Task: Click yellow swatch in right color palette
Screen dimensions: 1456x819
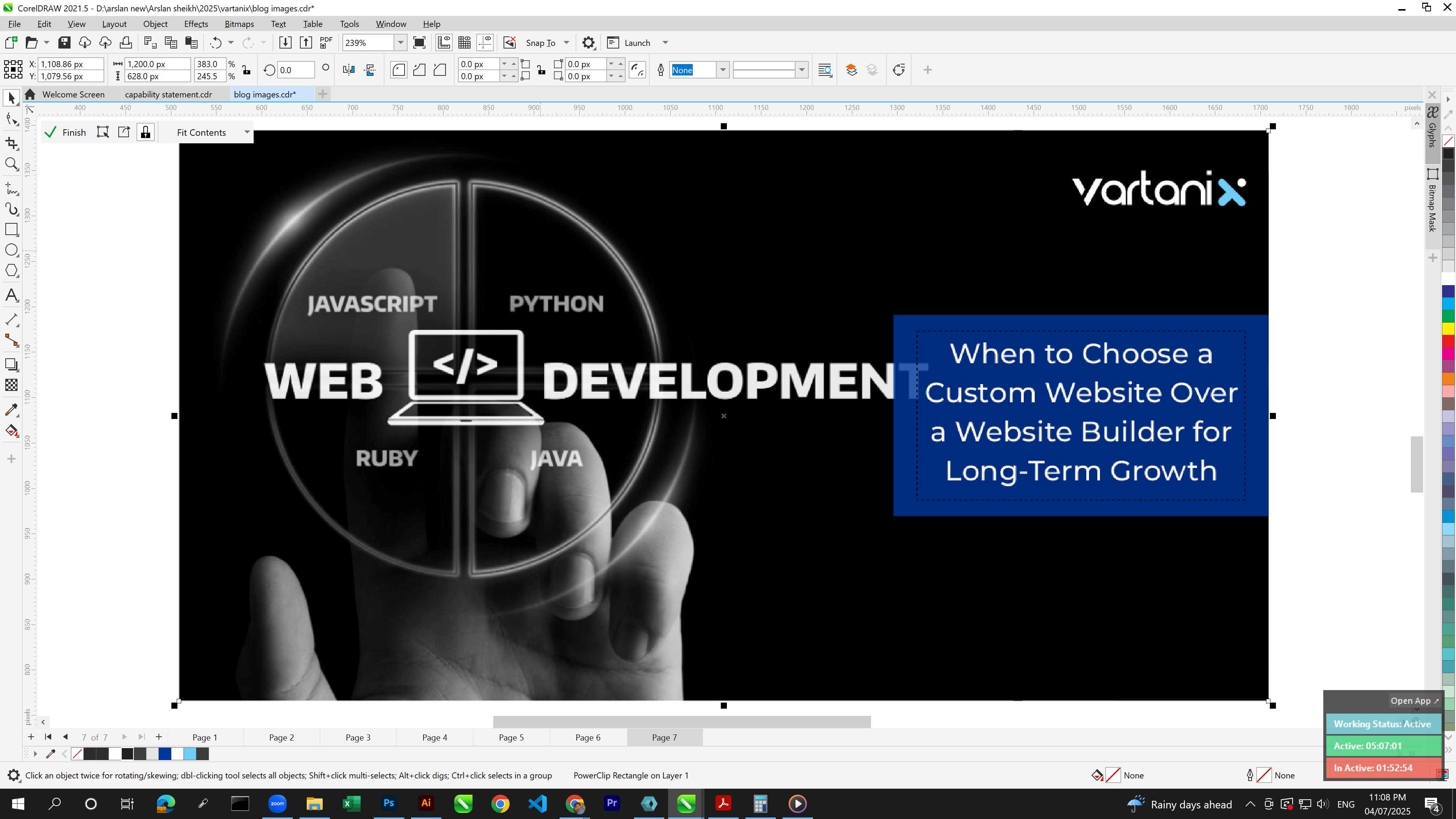Action: click(x=1448, y=328)
